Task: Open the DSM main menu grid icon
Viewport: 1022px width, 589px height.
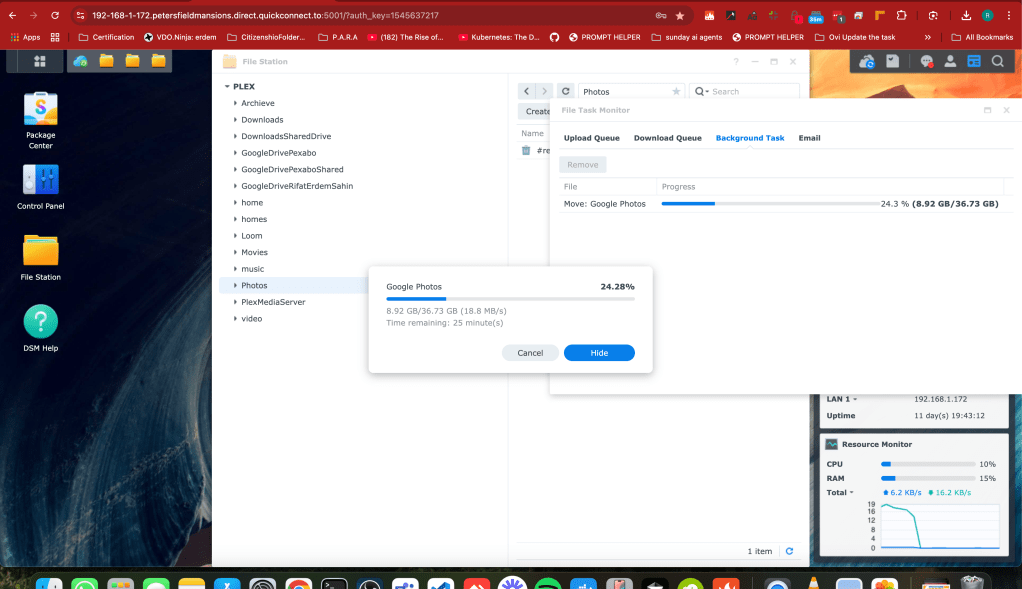Action: pos(40,61)
